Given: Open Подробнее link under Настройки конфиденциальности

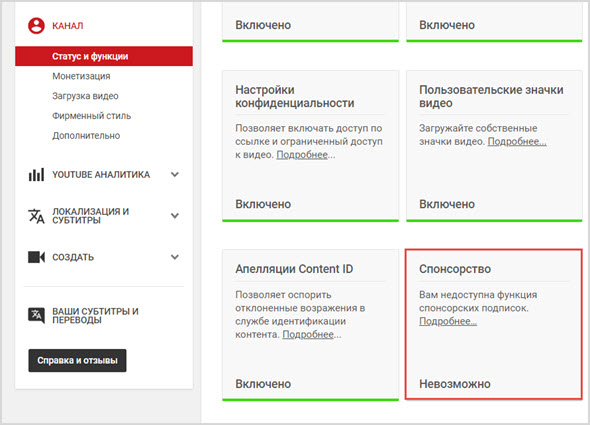Looking at the screenshot, I should click(302, 155).
